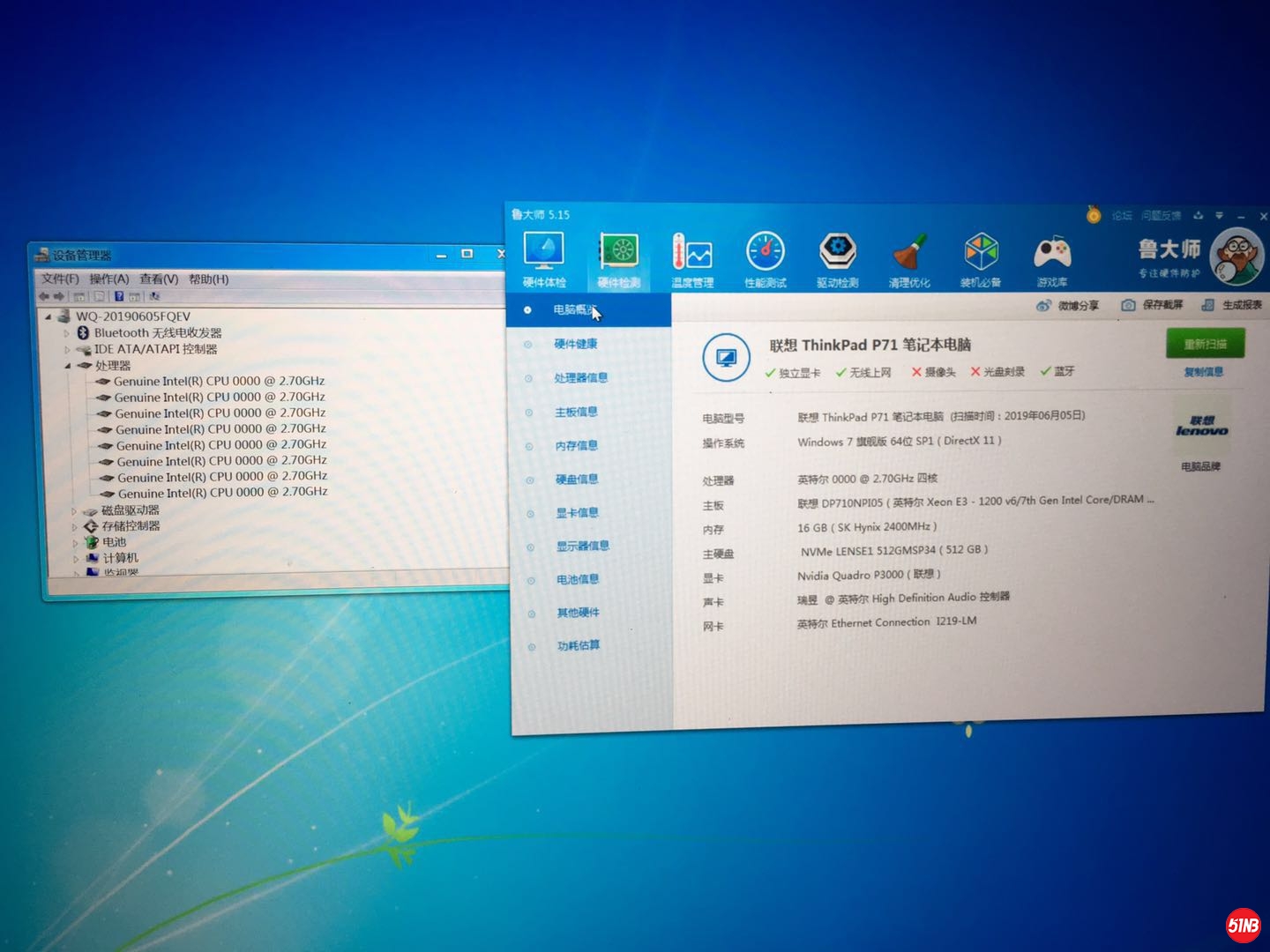Collapse the 处理器 processors tree node
The image size is (1270, 952).
(x=68, y=366)
